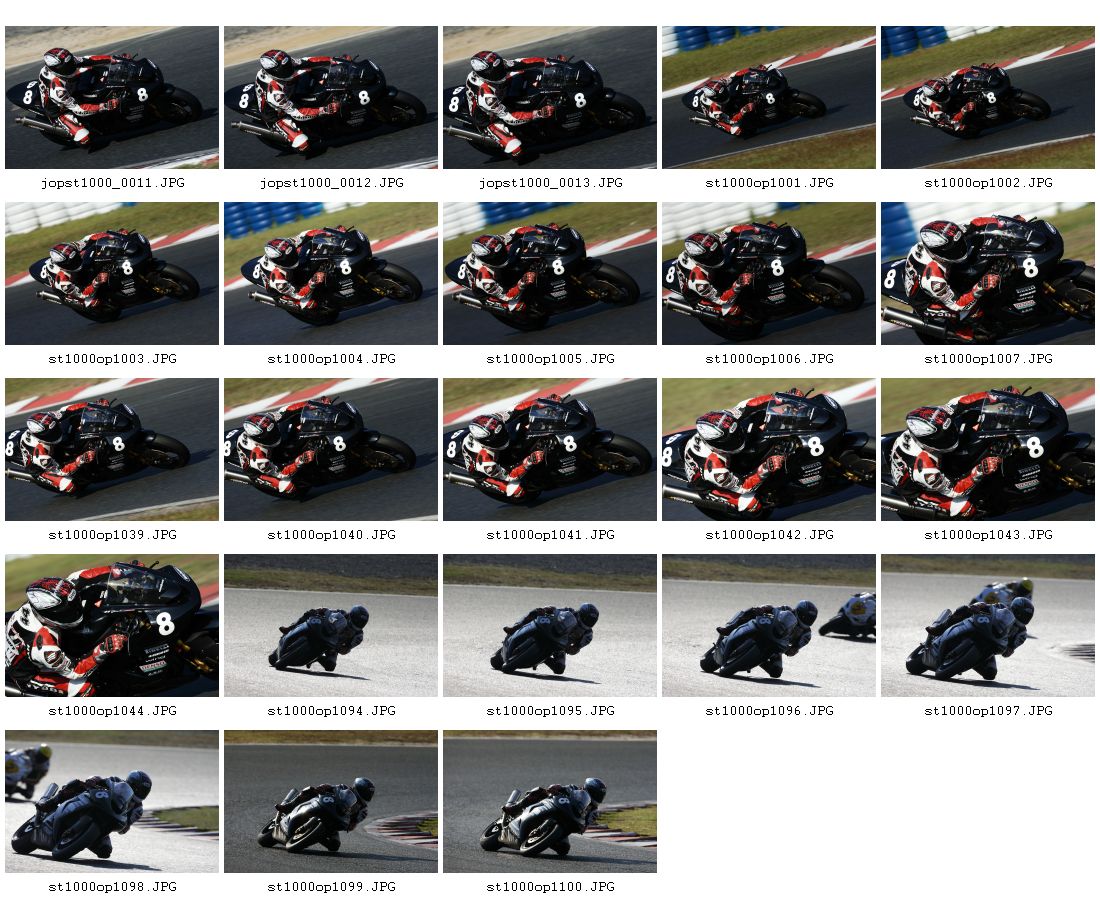Open thumbnail jopst1000_0011.JPG
Screen dimensions: 1100x900
click(x=112, y=98)
